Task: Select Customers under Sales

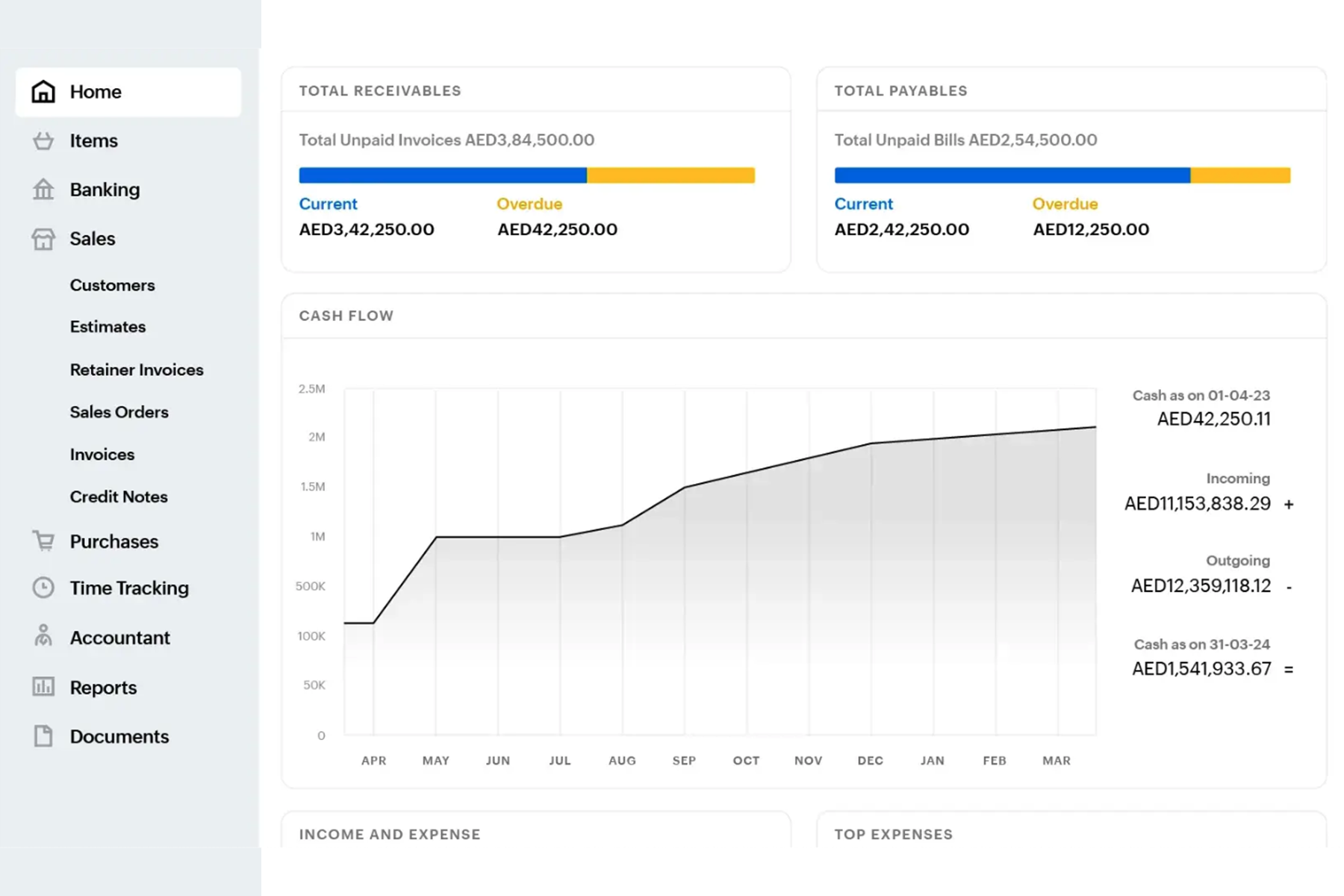Action: pyautogui.click(x=113, y=285)
